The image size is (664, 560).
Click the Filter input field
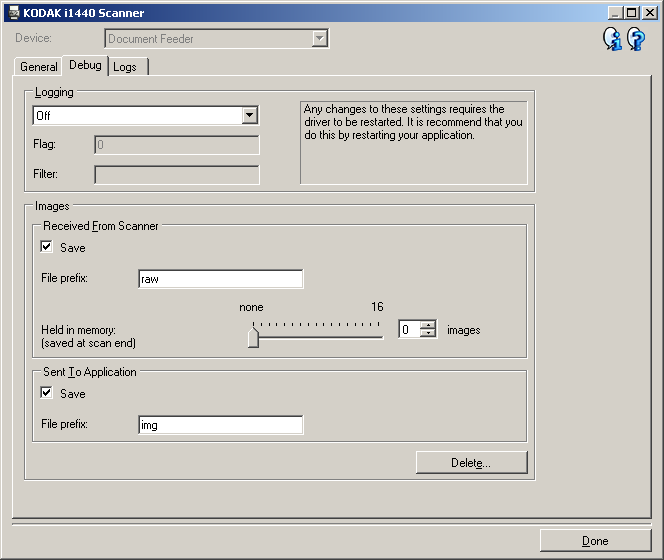coord(177,175)
